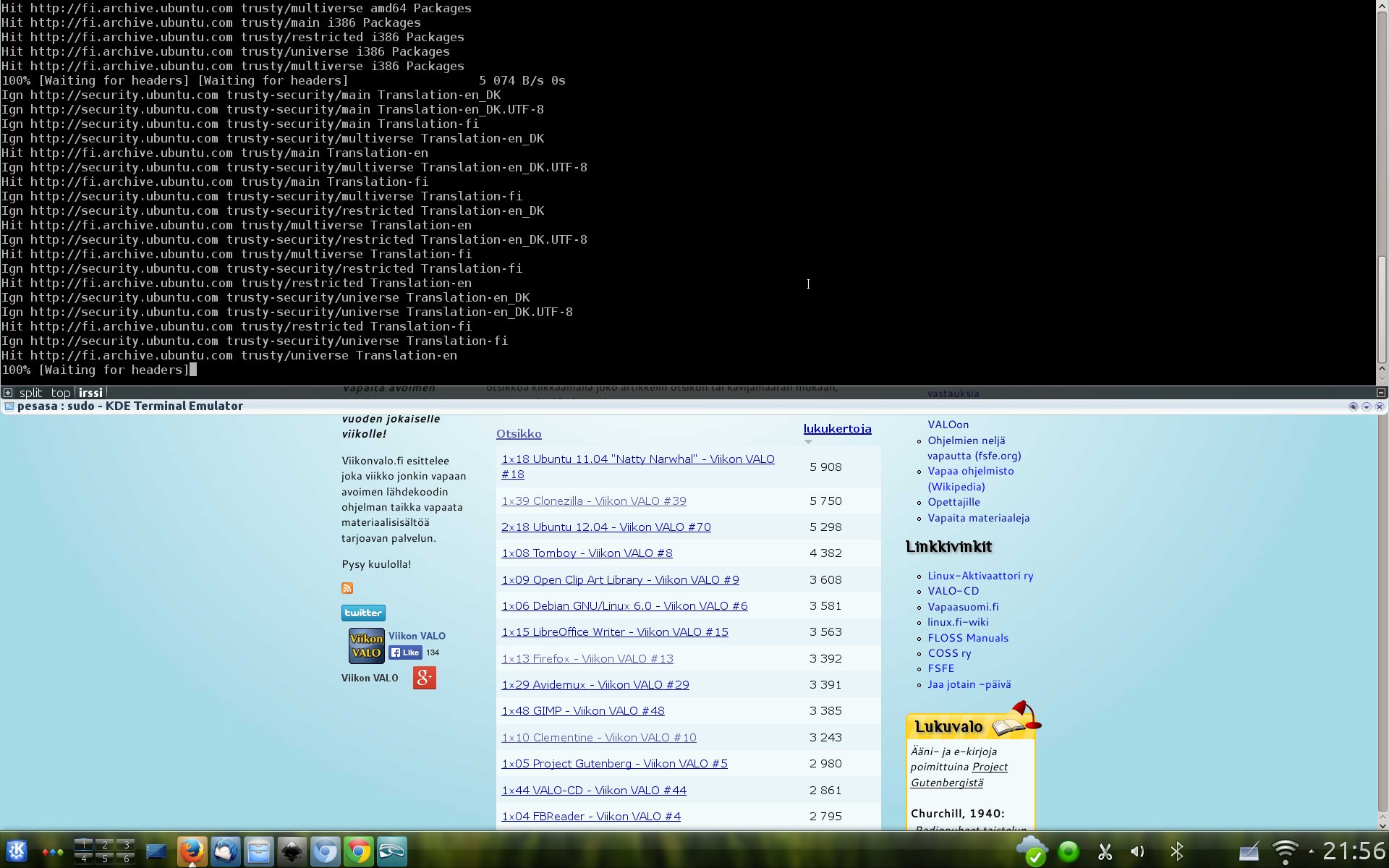Expand hidden system tray icons arrow

(x=1311, y=851)
